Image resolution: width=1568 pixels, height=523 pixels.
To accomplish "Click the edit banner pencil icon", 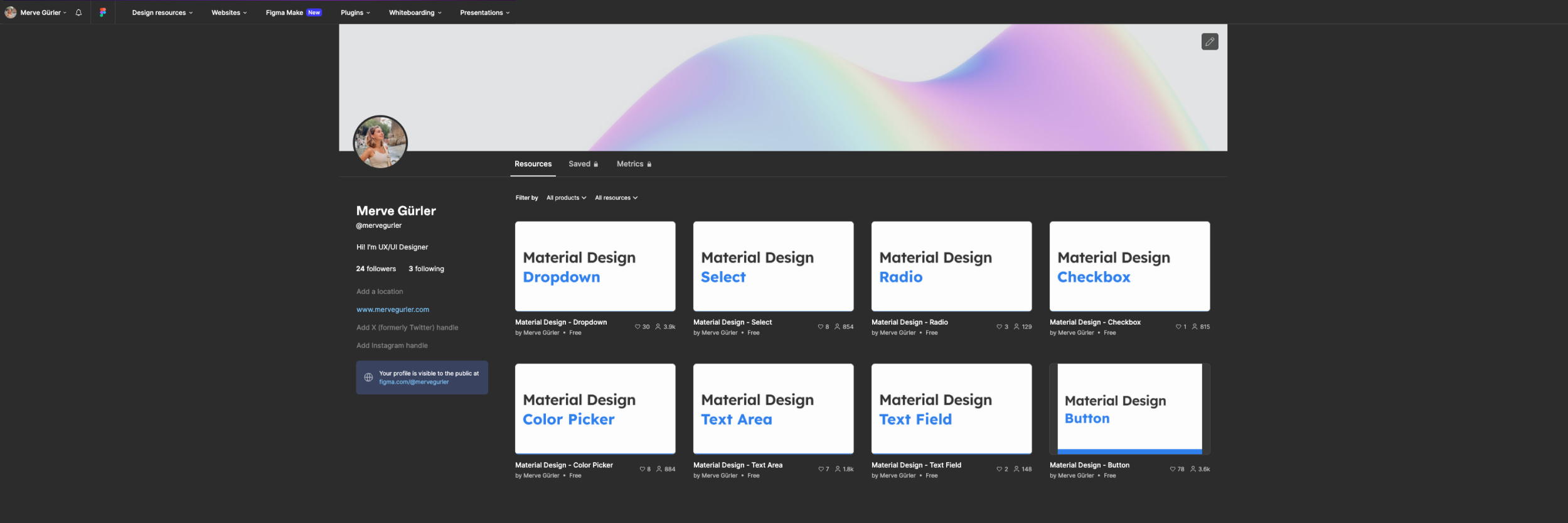I will [x=1209, y=41].
